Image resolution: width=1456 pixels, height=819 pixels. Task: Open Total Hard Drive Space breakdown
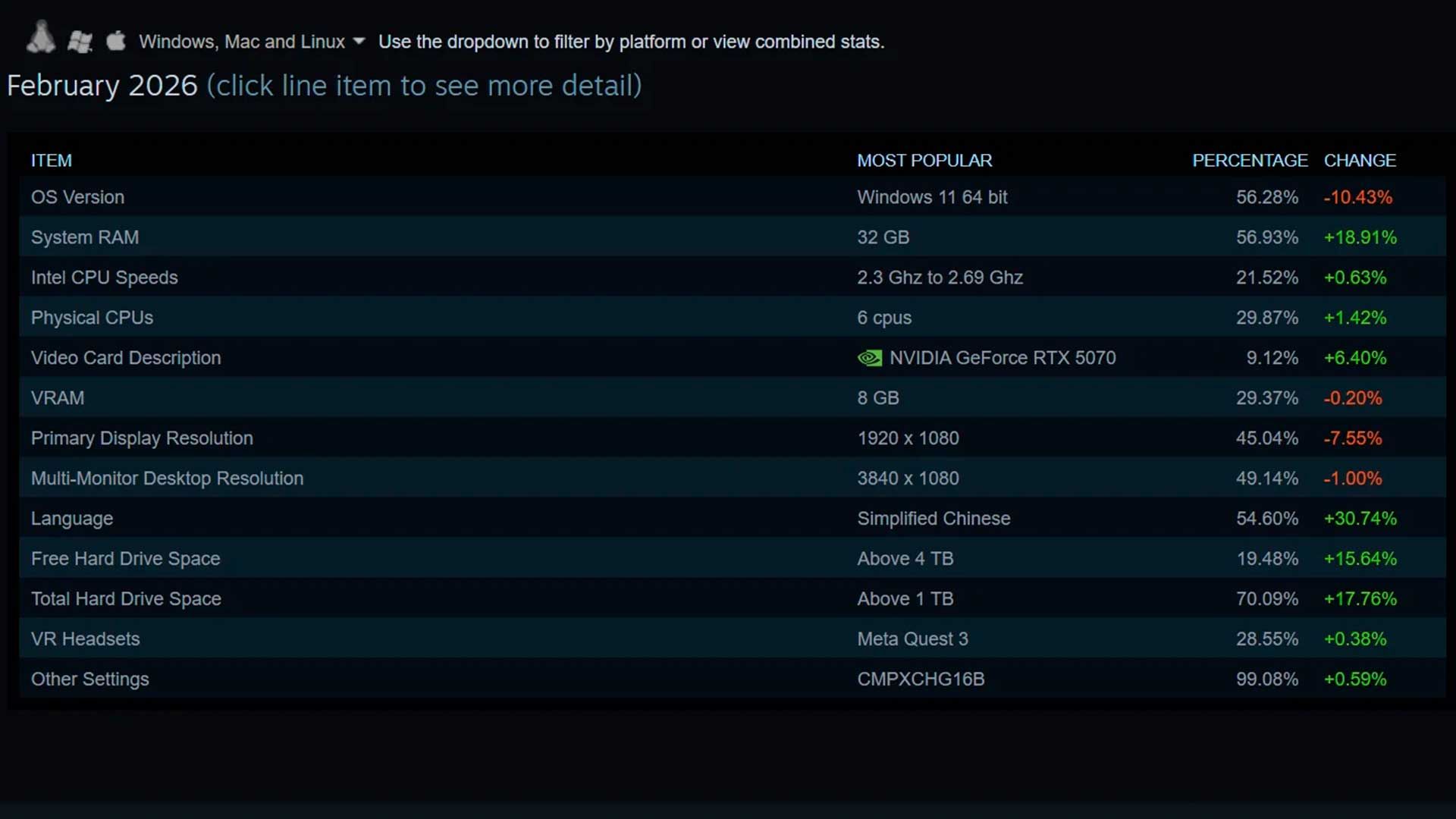click(303, 599)
